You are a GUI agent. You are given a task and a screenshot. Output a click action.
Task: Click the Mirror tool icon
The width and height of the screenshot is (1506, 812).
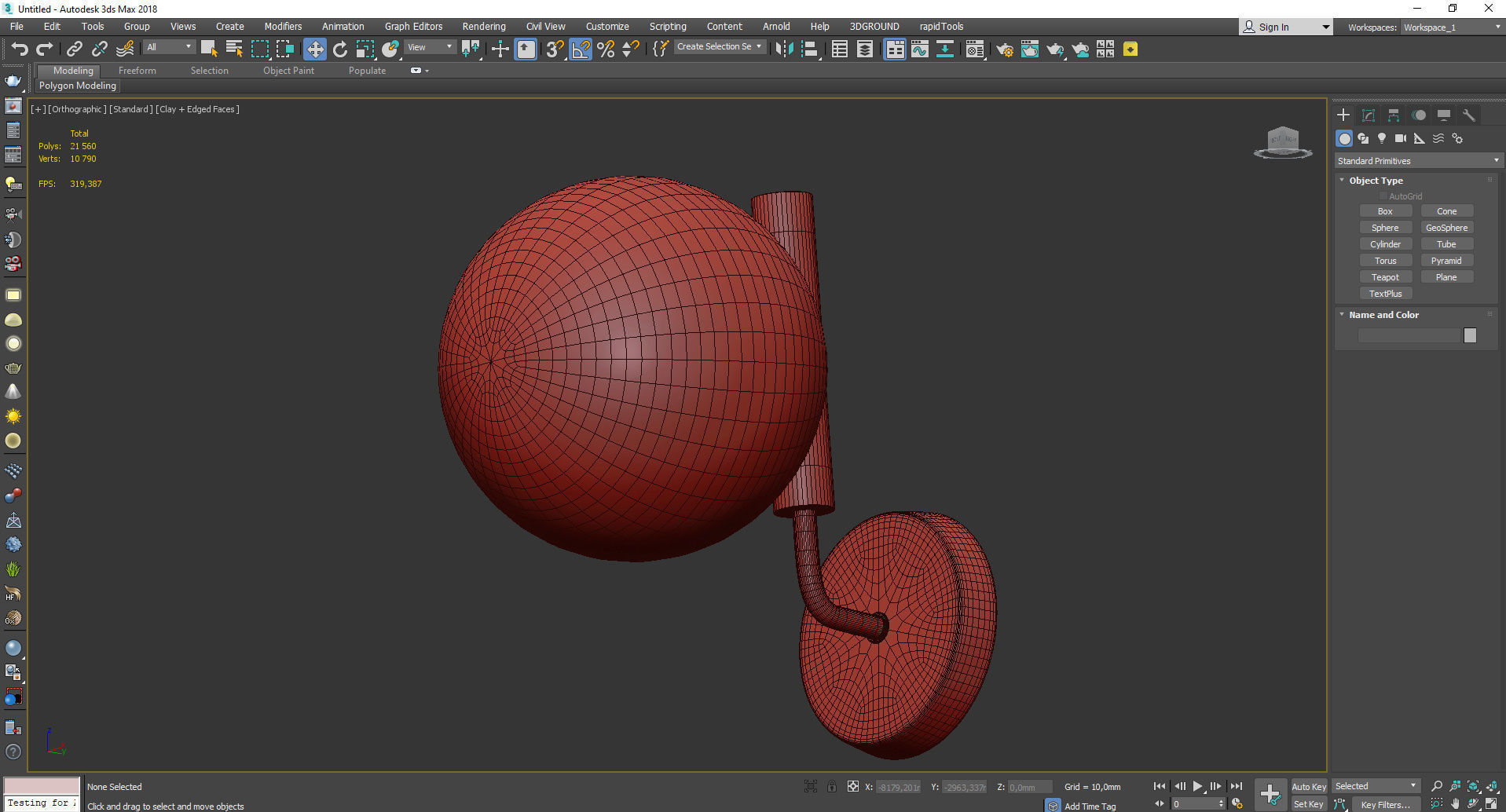[784, 49]
